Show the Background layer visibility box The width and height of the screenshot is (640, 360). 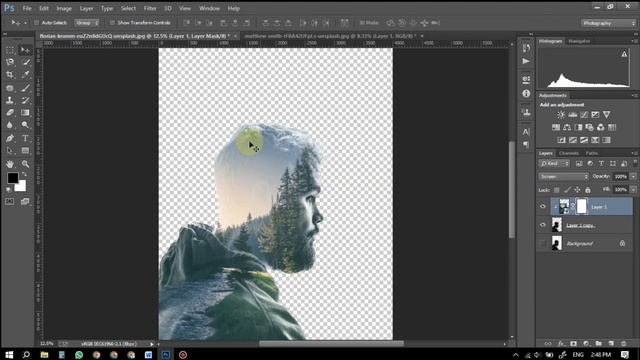coord(543,244)
